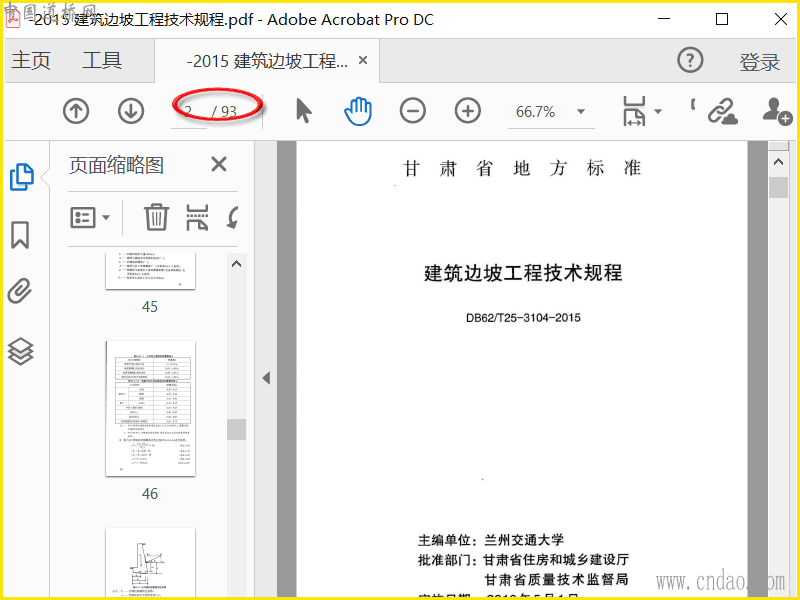
Task: Select the 建筑边坡工程 document tab
Action: coord(267,61)
